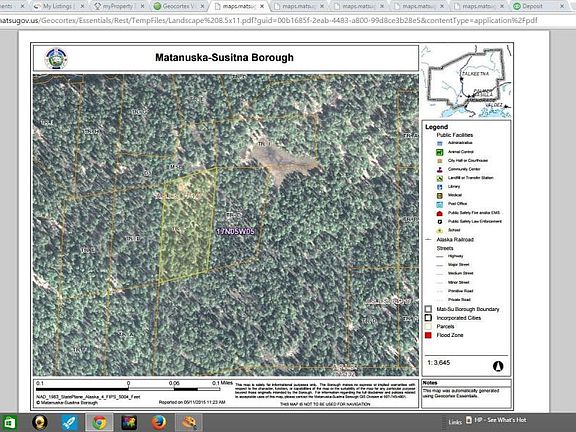576x432 pixels.
Task: Click the Public Facilities legend heading
Action: point(454,135)
